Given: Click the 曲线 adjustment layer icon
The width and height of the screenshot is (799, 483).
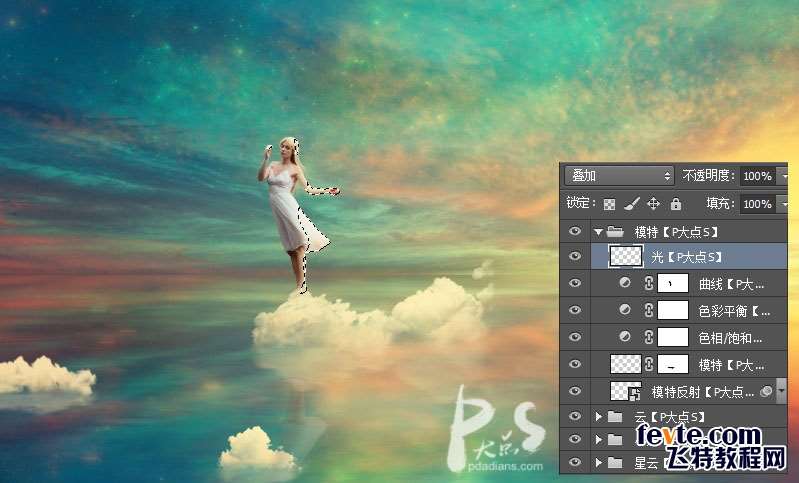Looking at the screenshot, I should [626, 284].
